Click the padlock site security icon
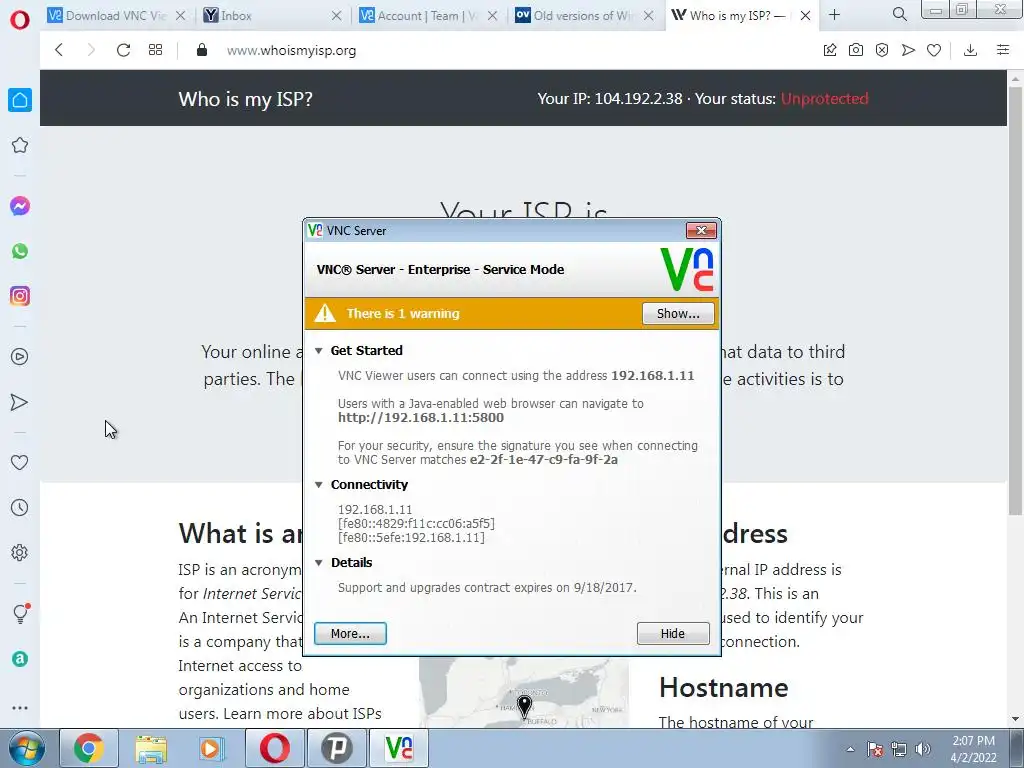This screenshot has width=1024, height=768. (x=202, y=50)
